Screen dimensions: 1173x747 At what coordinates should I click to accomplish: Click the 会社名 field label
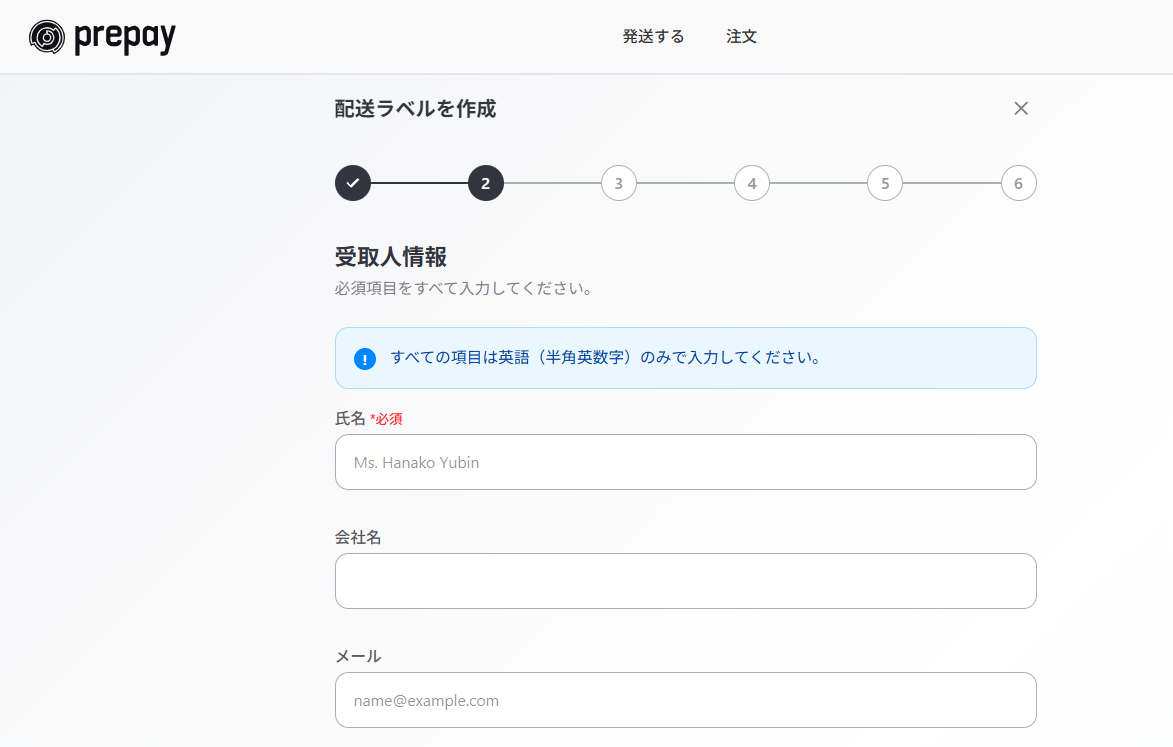[x=358, y=538]
